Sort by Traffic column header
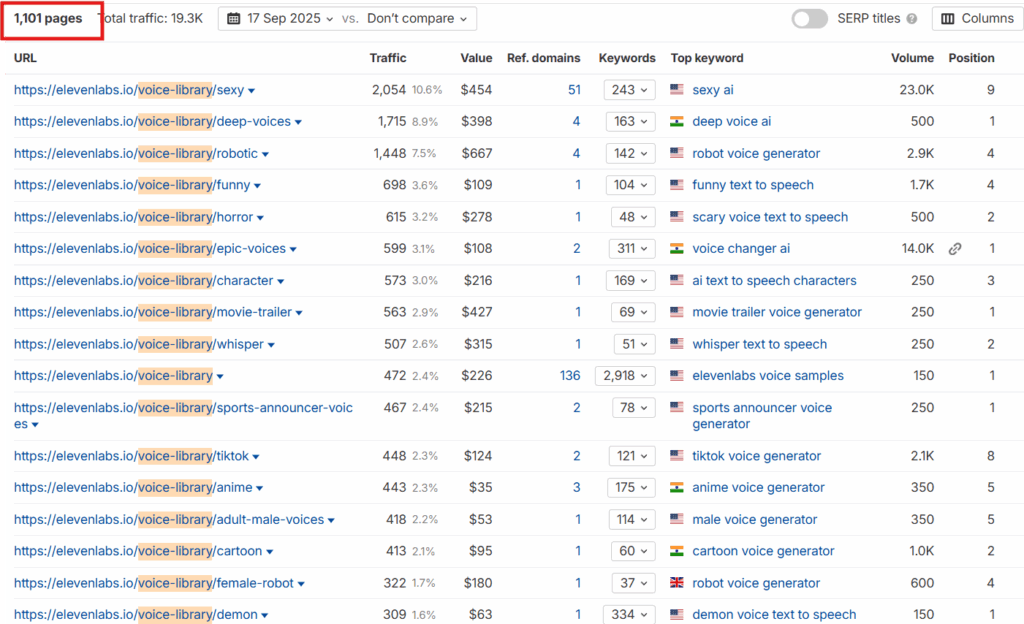 tap(388, 58)
